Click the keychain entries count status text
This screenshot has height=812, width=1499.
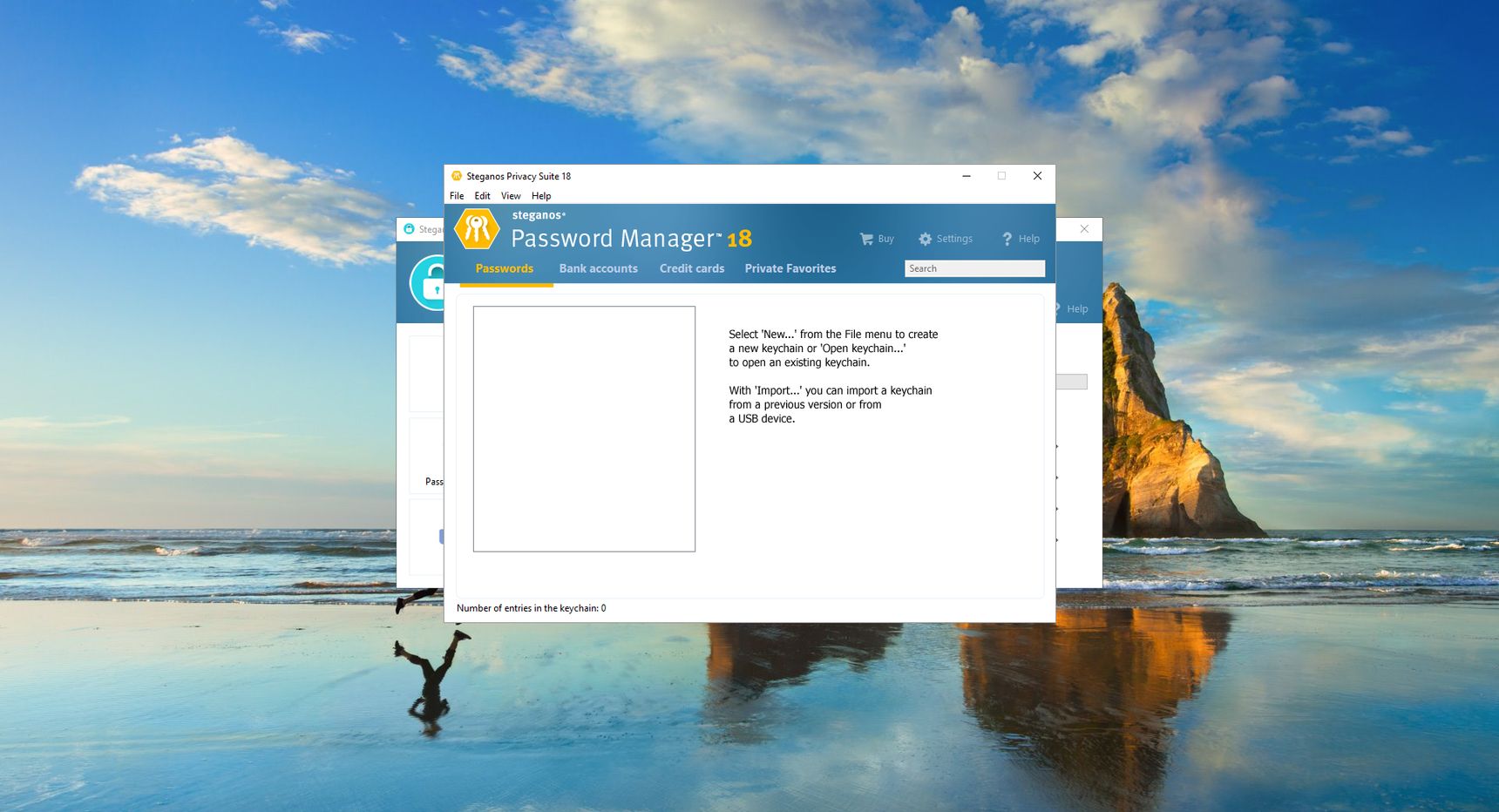pyautogui.click(x=531, y=608)
